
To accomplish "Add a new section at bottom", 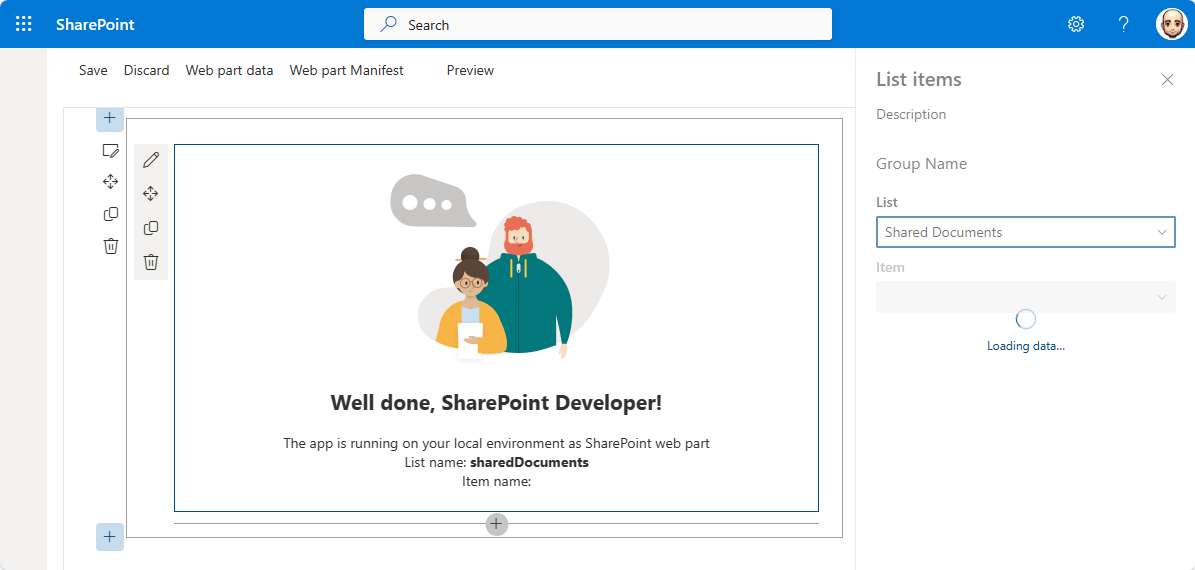I will (110, 536).
